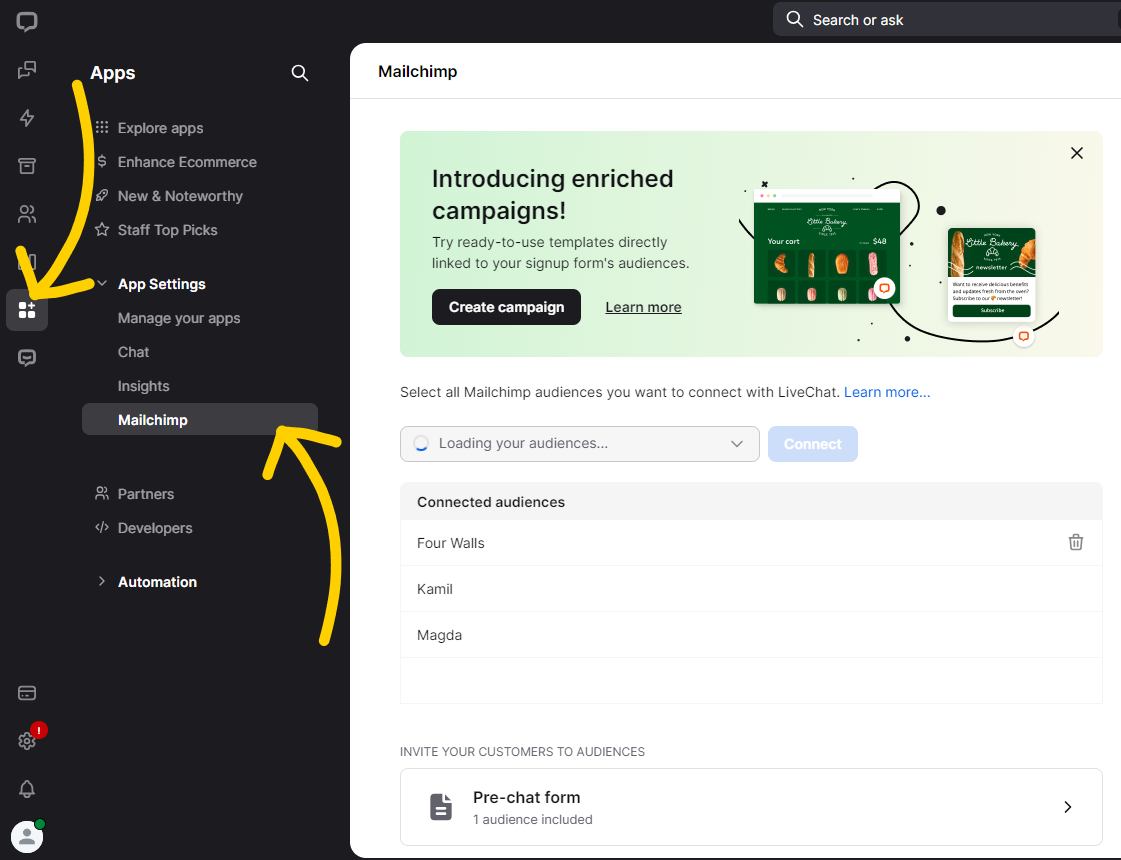Open the blue Learn more... link

(887, 392)
